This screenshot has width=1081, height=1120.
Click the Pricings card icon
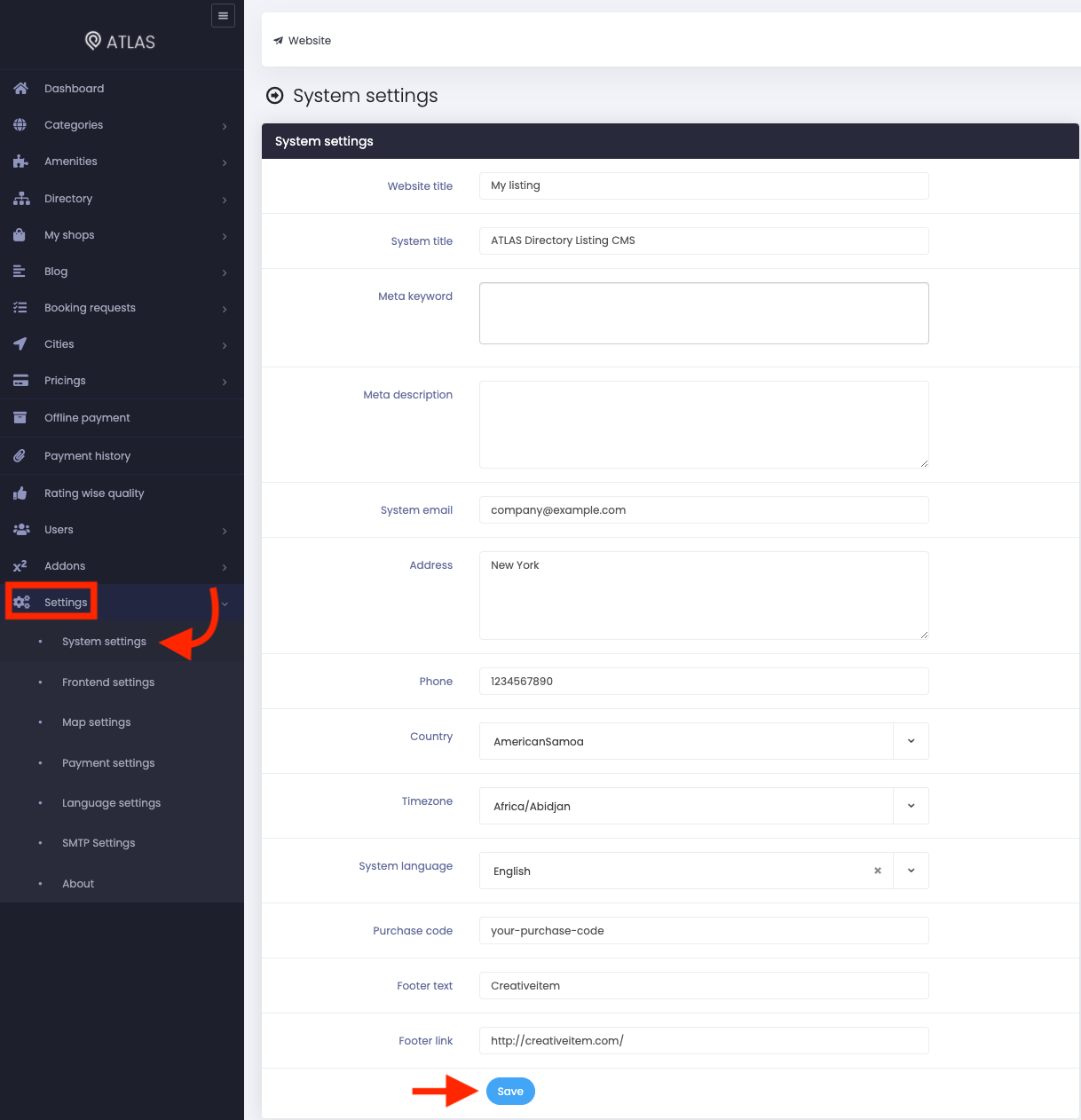click(x=20, y=381)
